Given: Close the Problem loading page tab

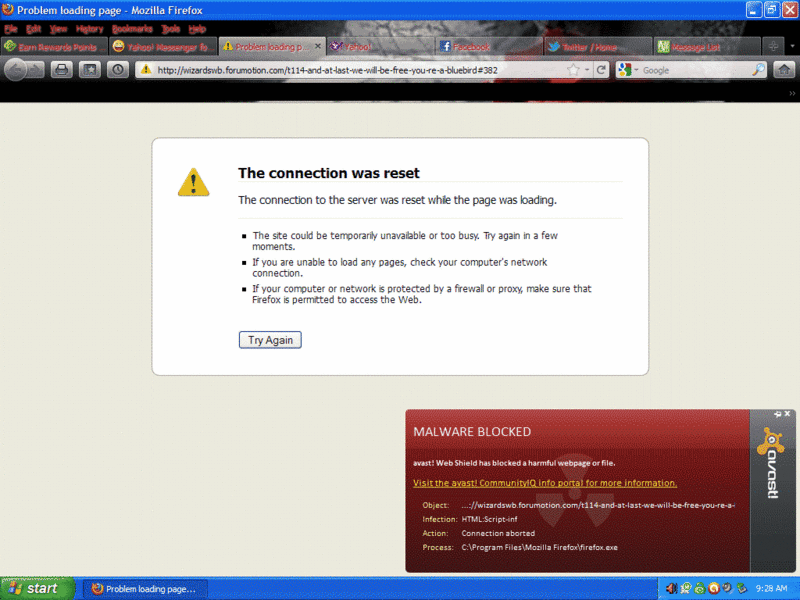Looking at the screenshot, I should point(318,46).
